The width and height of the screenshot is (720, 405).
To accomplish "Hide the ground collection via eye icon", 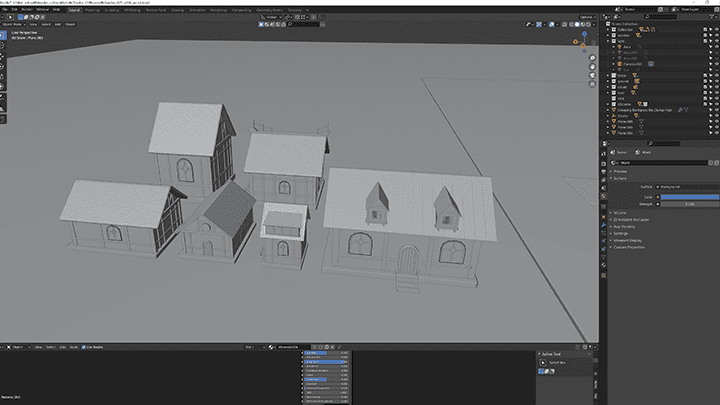I will (716, 81).
